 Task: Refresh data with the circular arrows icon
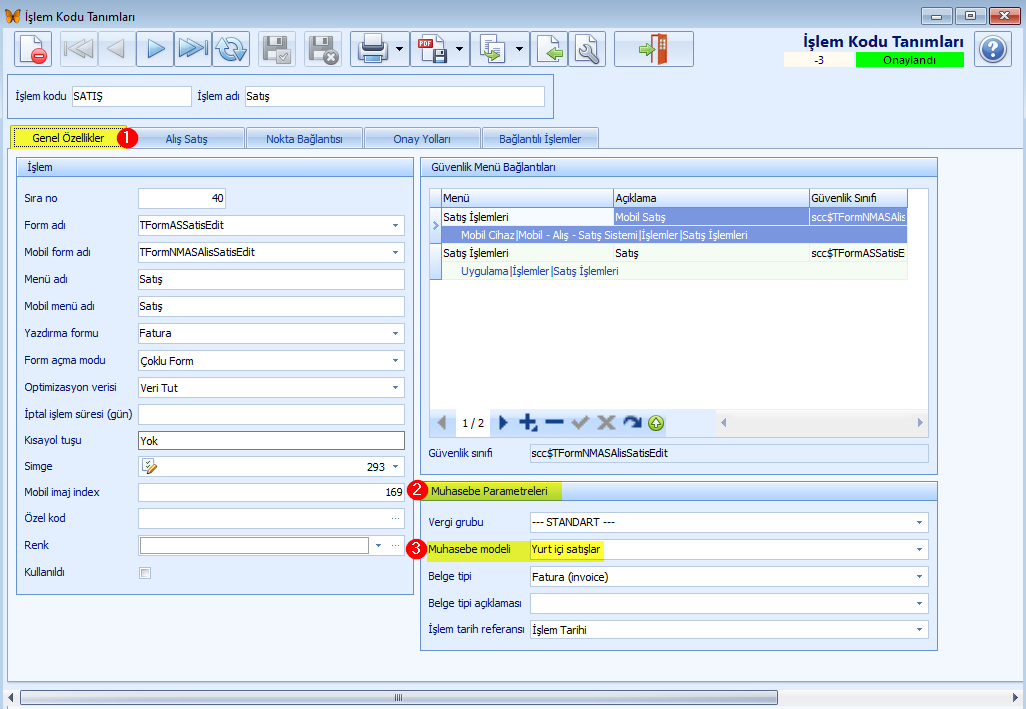point(231,49)
